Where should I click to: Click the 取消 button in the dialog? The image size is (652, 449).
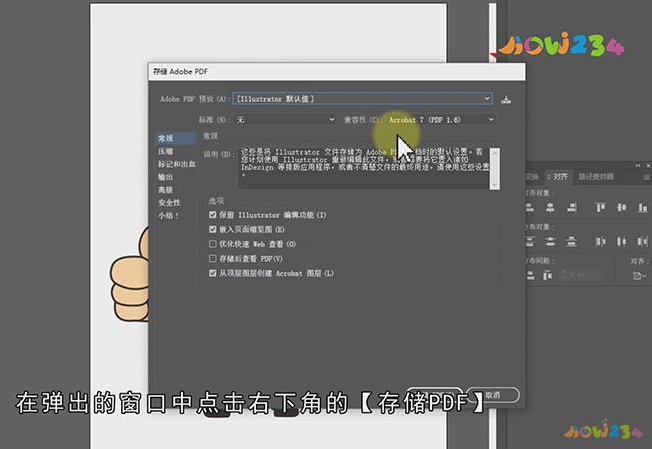coord(493,395)
